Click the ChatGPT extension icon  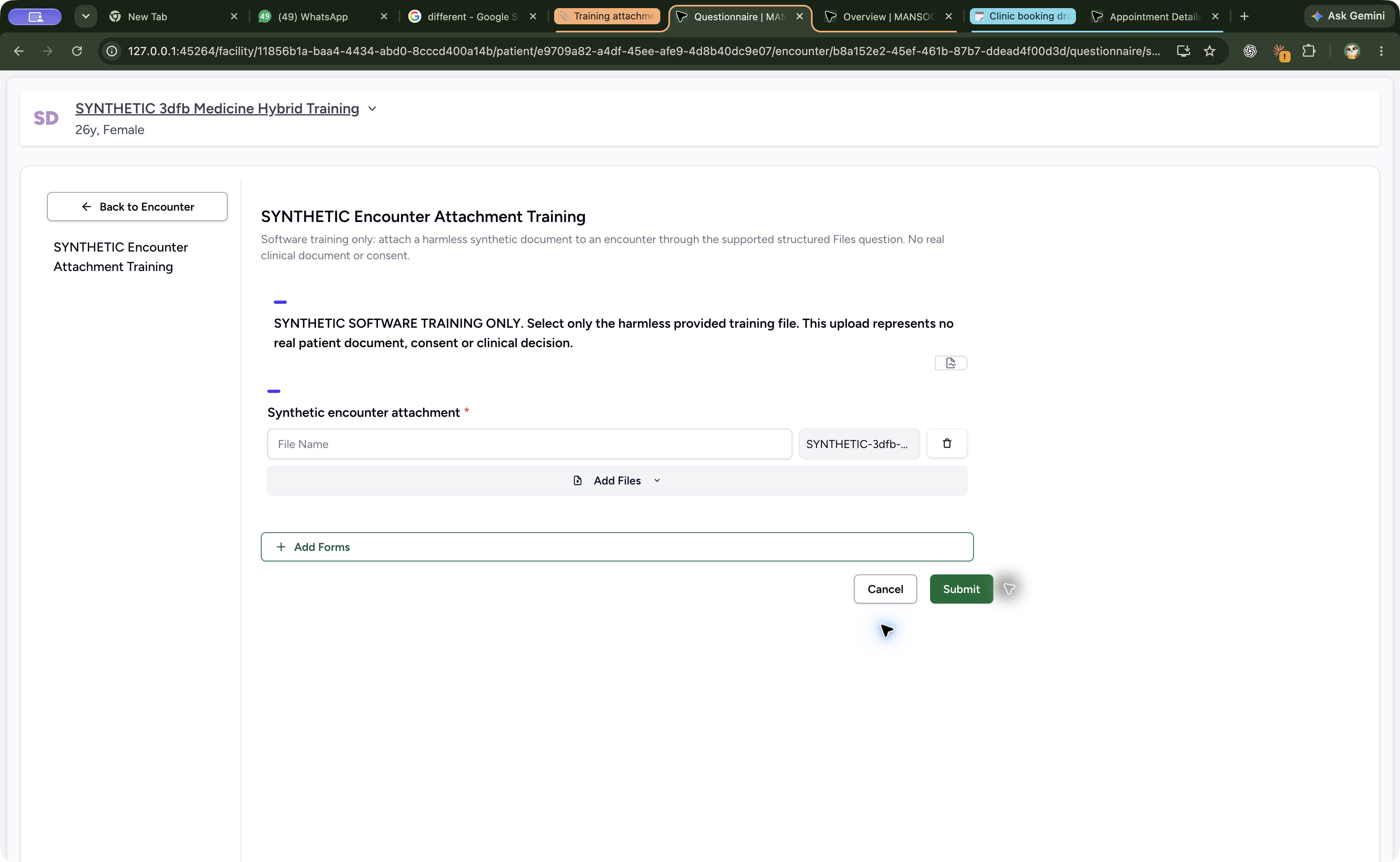(x=1250, y=51)
